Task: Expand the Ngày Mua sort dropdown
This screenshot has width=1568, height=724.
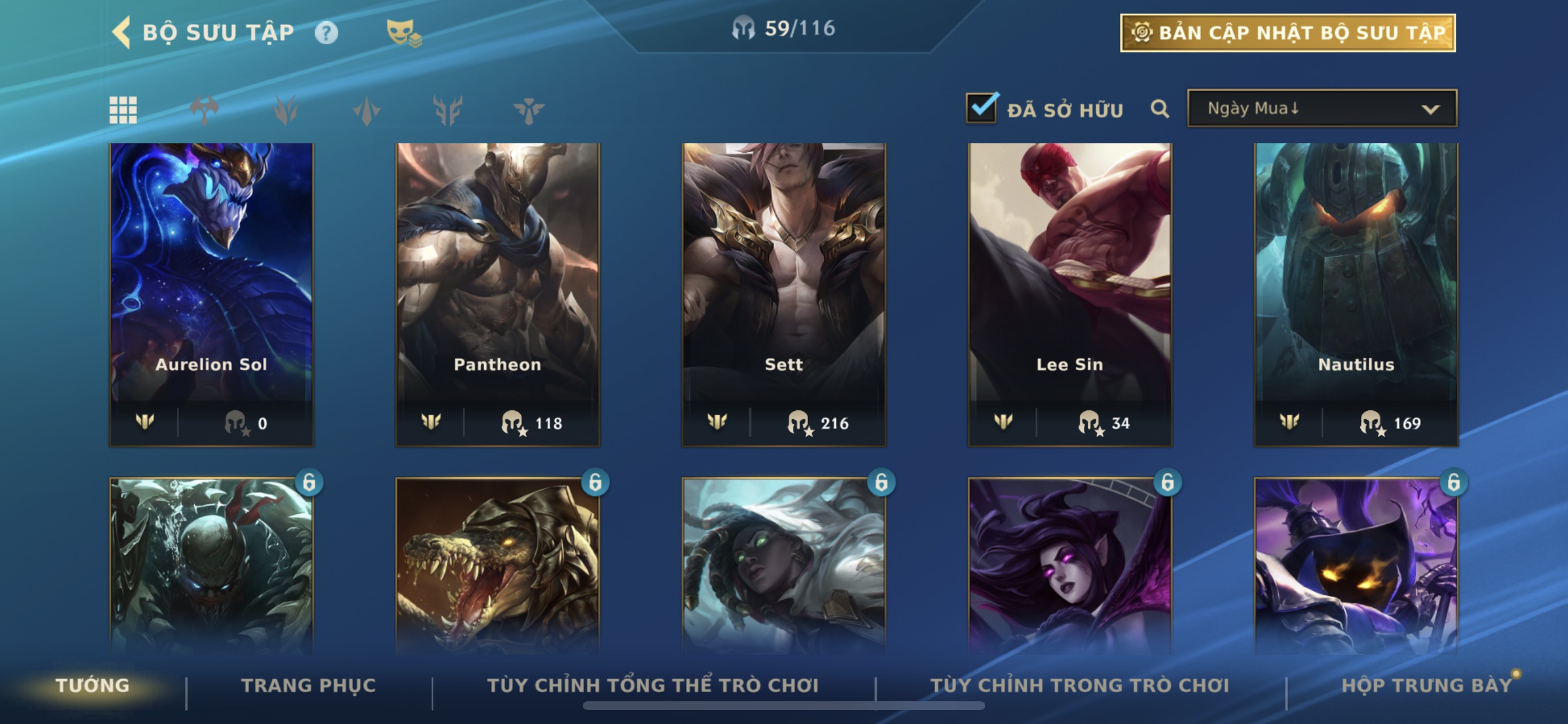Action: click(x=1322, y=108)
